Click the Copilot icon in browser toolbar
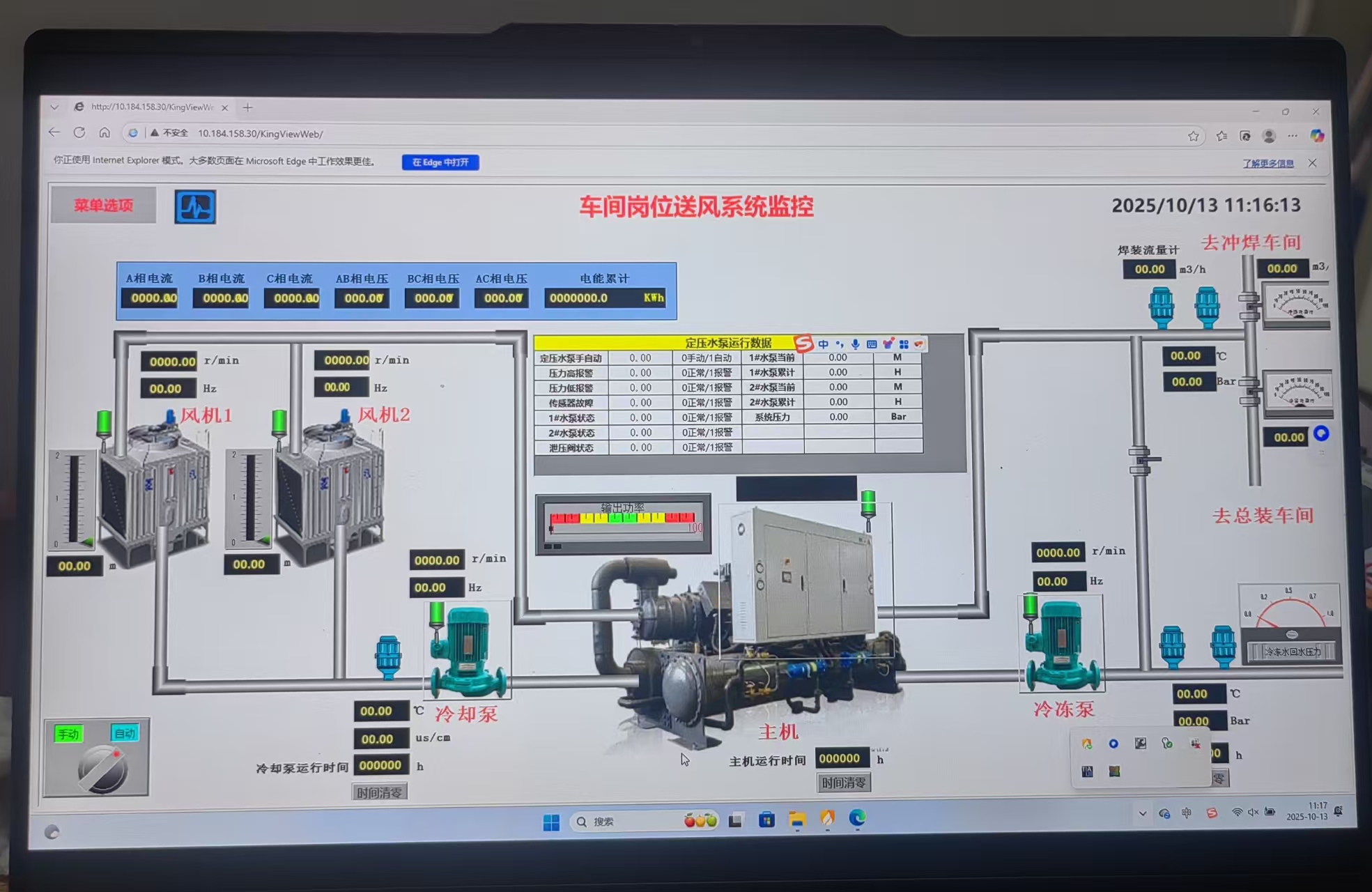This screenshot has width=1372, height=892. click(1316, 136)
